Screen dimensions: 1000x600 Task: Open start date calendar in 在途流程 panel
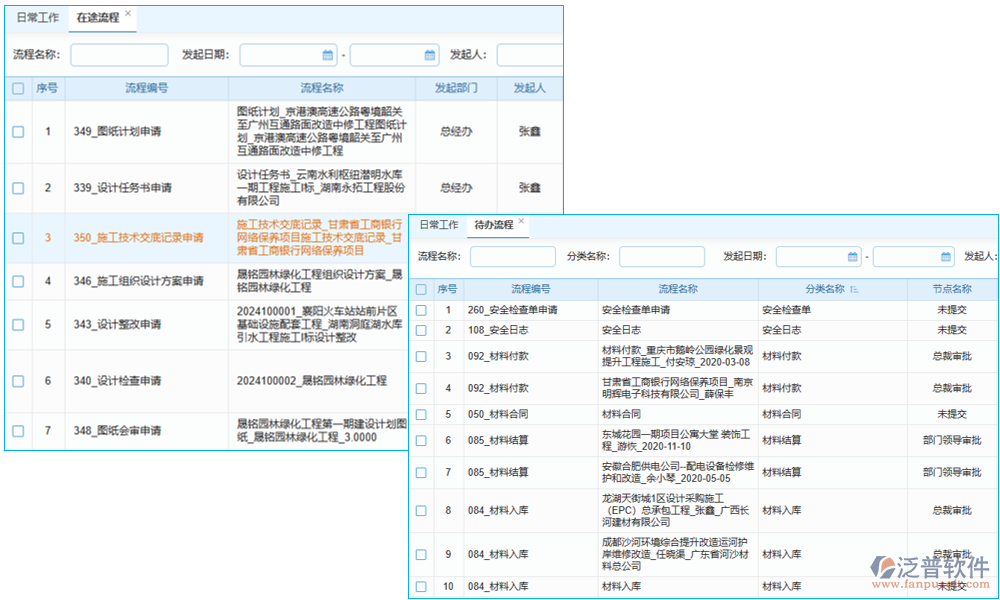[x=327, y=55]
